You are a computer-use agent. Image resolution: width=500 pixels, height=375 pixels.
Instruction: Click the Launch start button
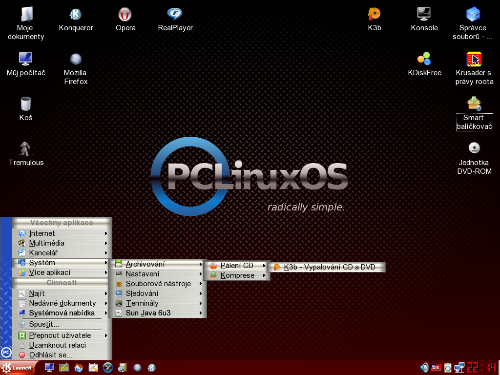[x=17, y=368]
